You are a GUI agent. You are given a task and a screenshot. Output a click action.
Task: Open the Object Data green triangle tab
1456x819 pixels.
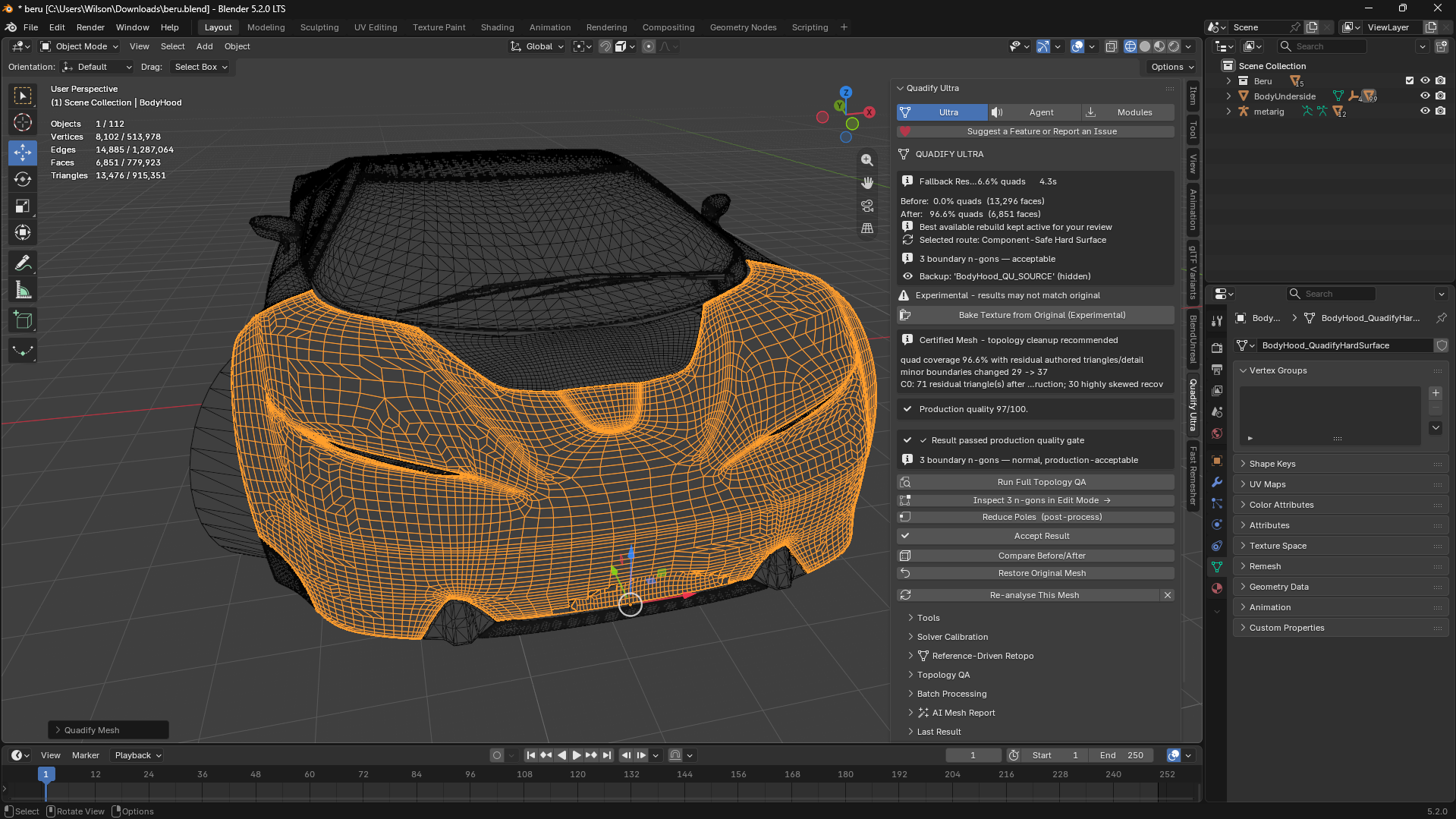pyautogui.click(x=1217, y=567)
